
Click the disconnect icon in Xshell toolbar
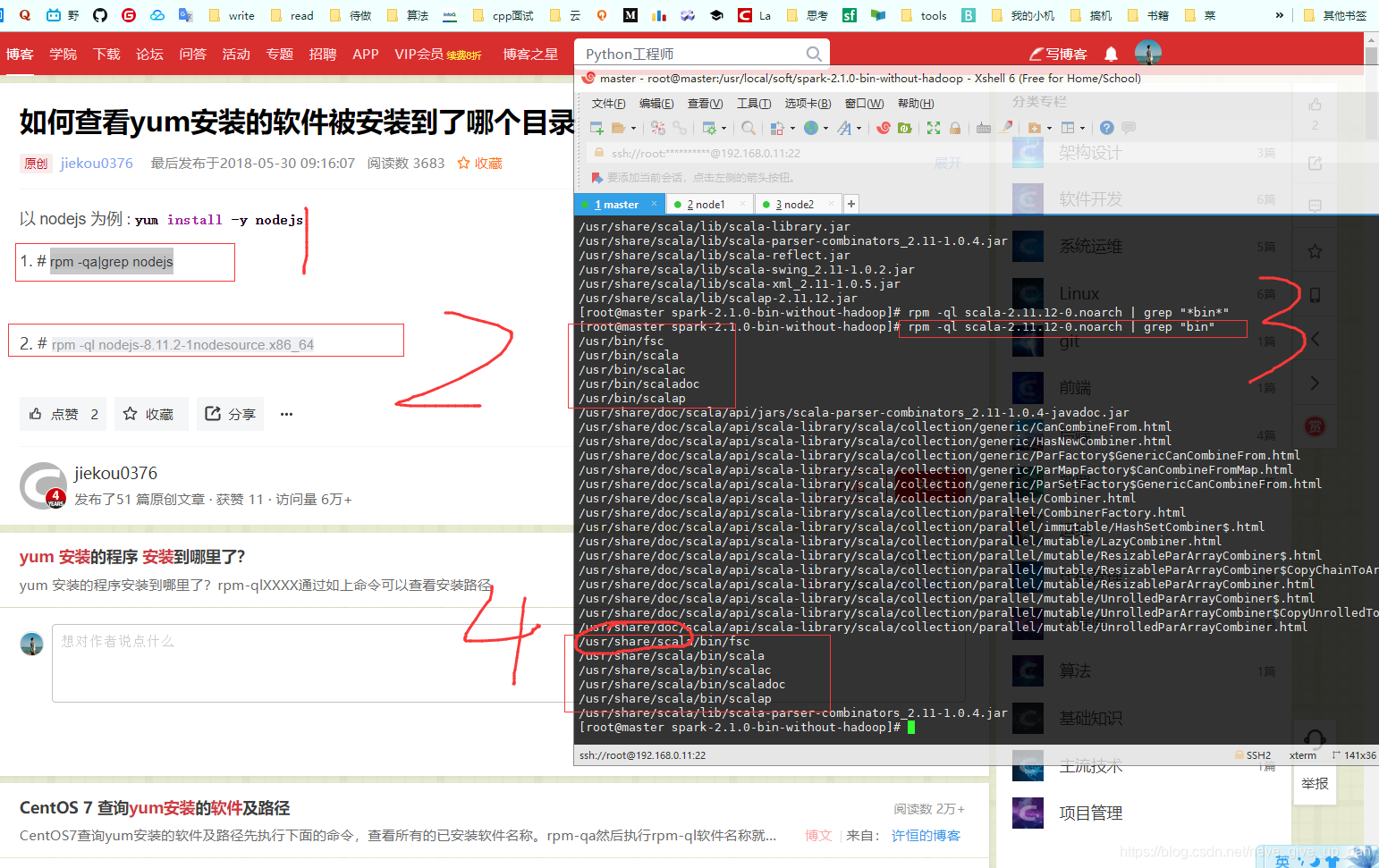[658, 128]
